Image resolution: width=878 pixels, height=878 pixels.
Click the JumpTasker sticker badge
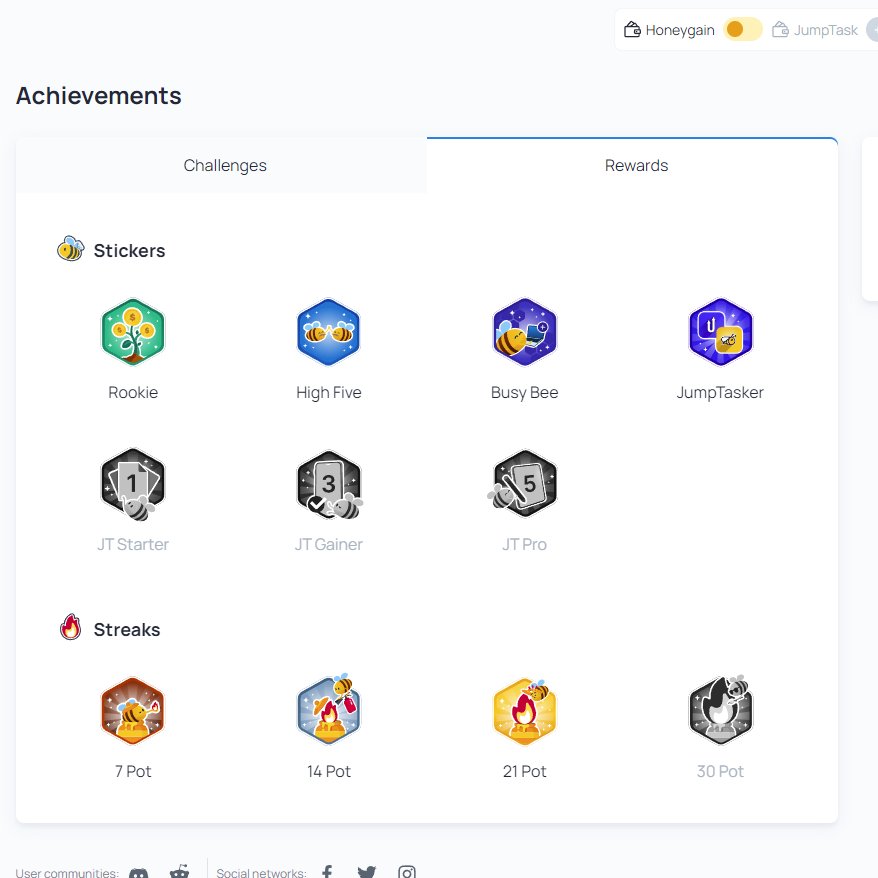(721, 332)
